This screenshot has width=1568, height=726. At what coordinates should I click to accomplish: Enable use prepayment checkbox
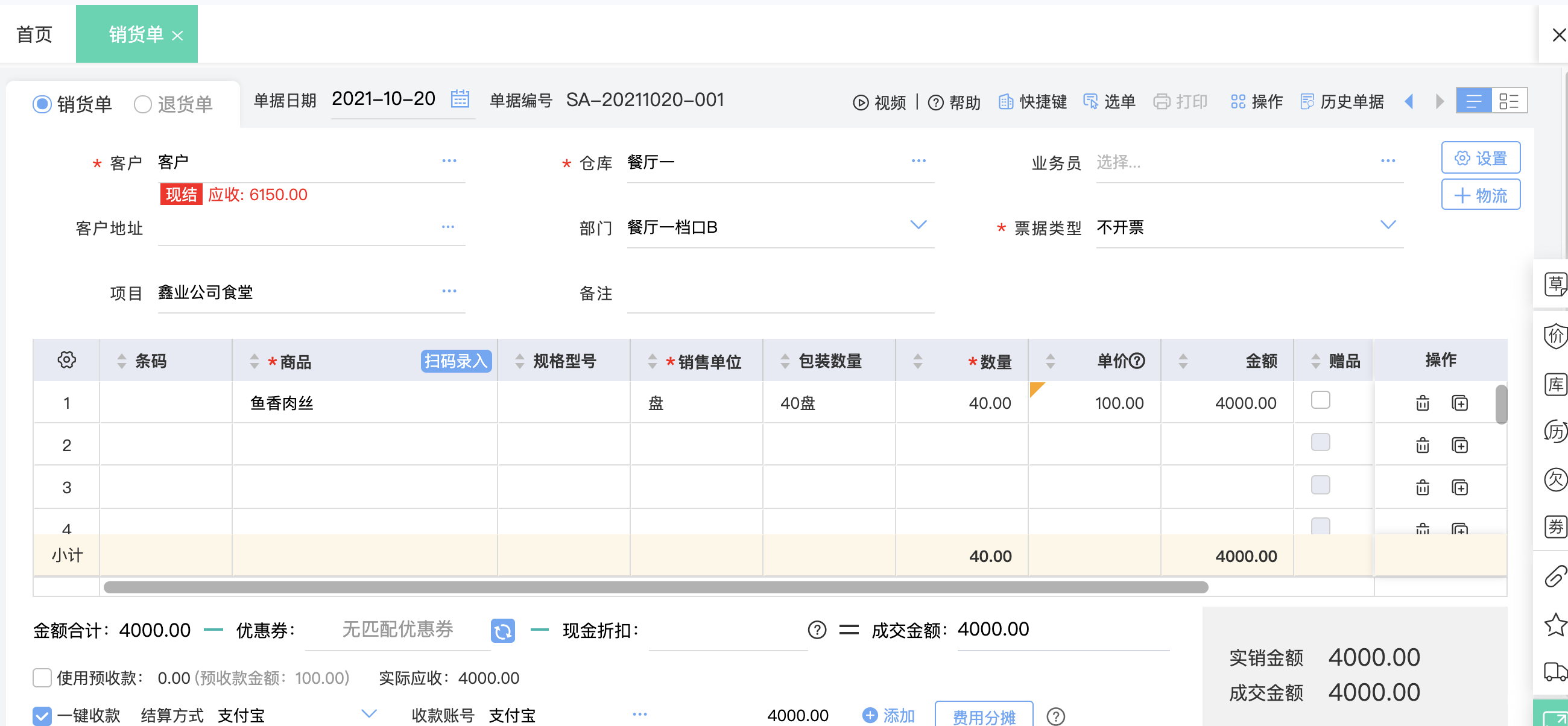[x=42, y=677]
